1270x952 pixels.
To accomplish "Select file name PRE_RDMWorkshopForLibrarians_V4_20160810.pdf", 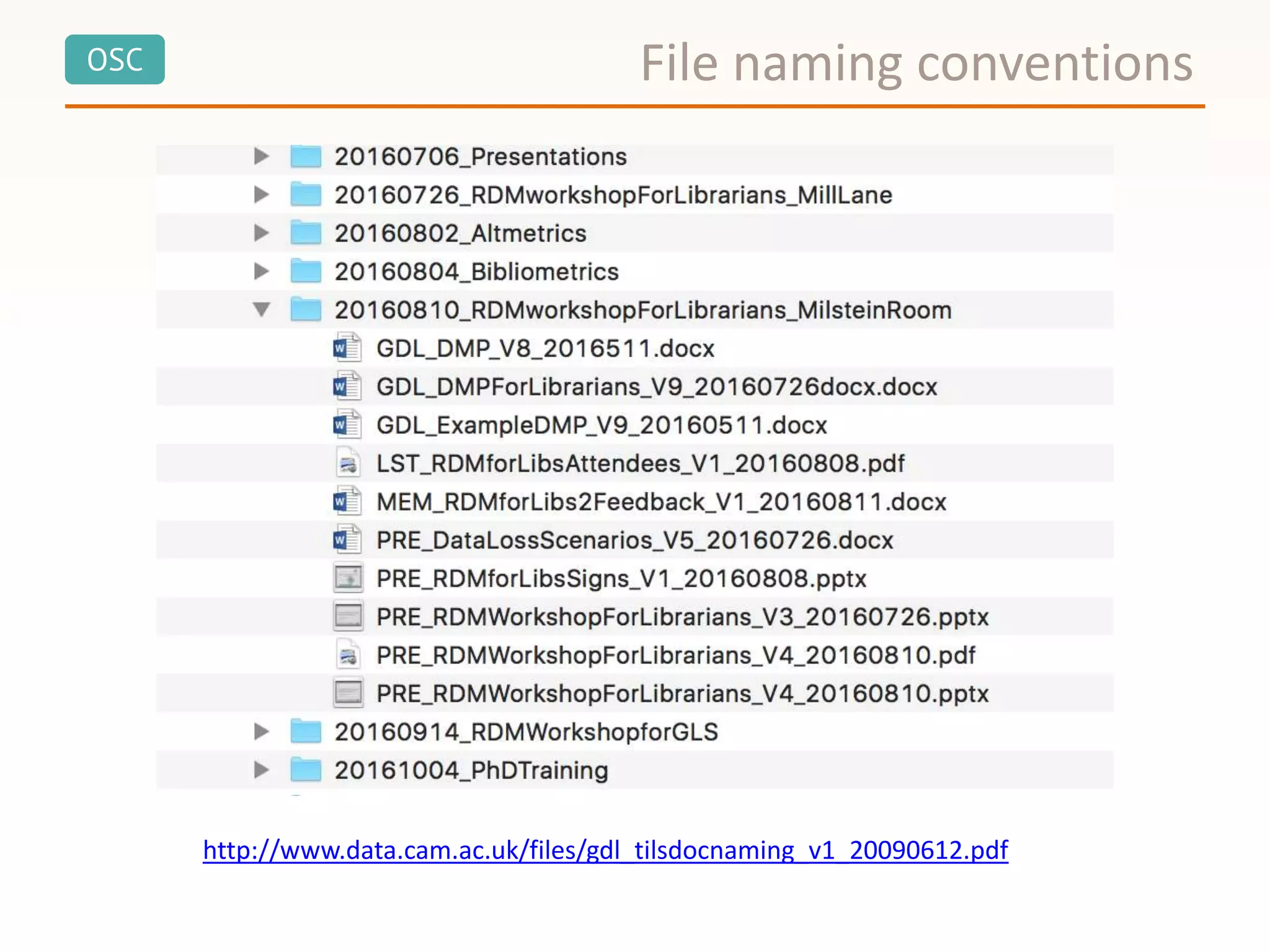I will [676, 656].
